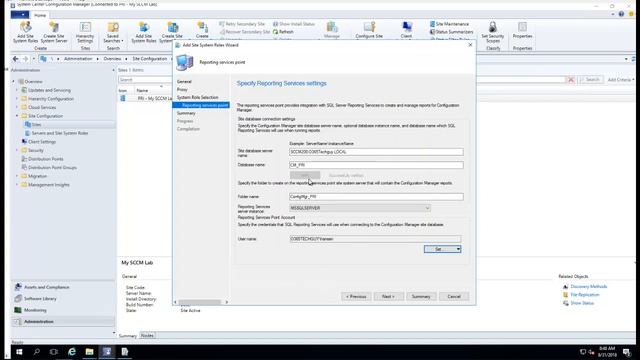Viewport: 640px width, 360px height.
Task: Click the Cancel button in wizard
Action: (454, 297)
